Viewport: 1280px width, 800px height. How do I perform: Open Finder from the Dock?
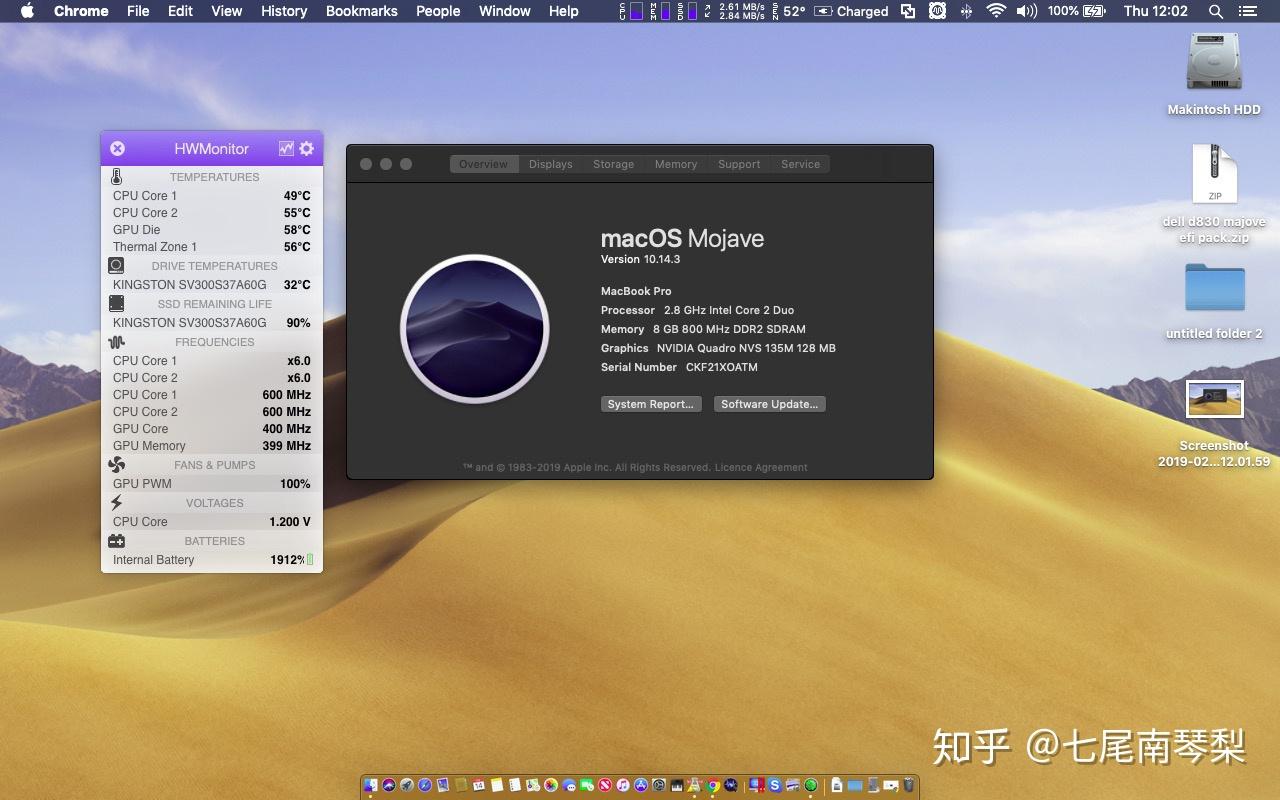click(x=370, y=785)
